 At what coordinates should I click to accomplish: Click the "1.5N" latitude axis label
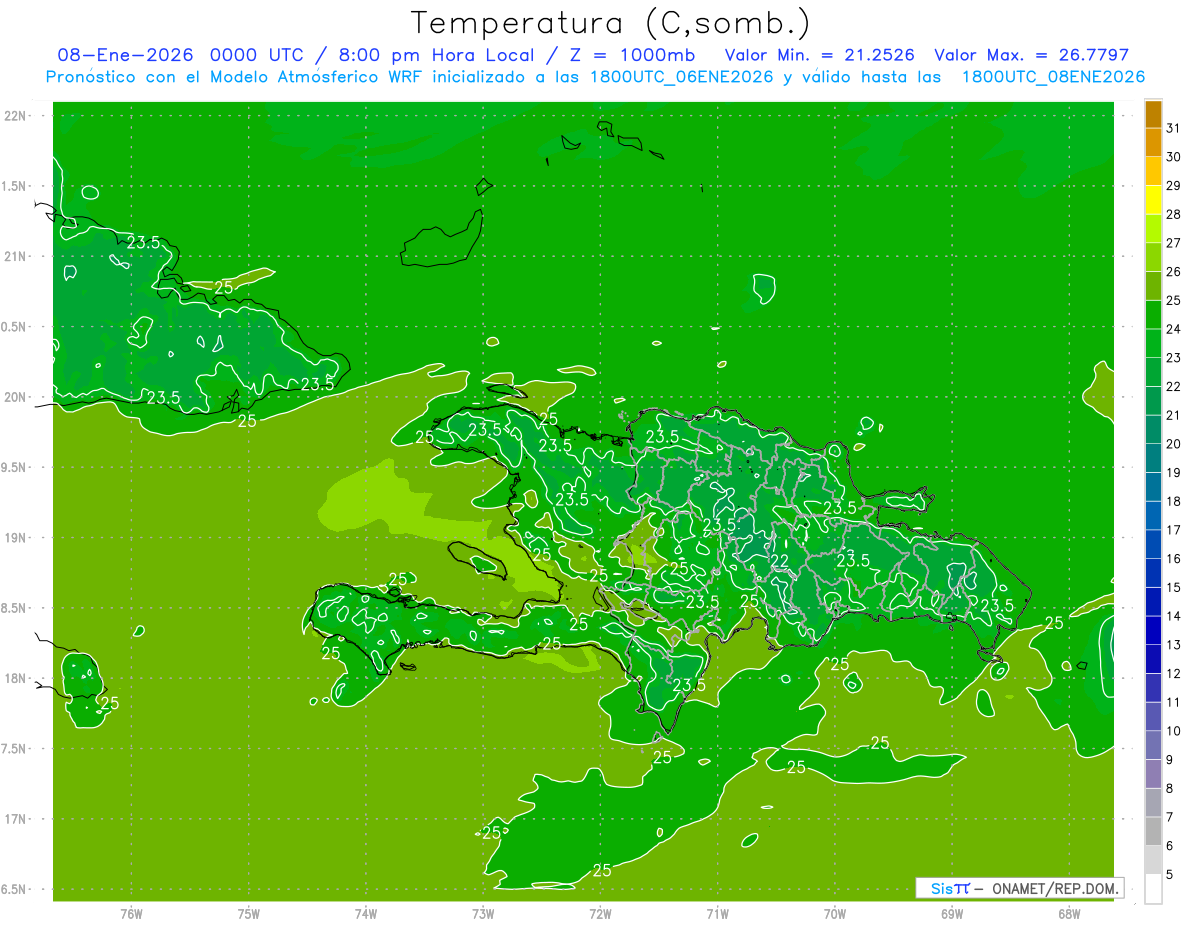tap(13, 186)
